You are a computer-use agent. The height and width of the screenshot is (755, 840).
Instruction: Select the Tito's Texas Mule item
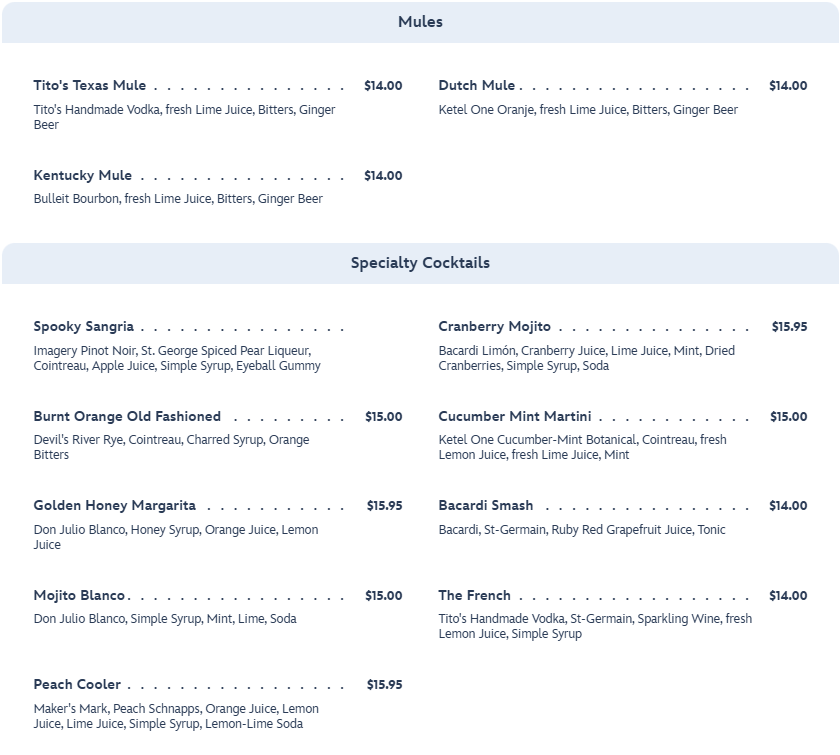(90, 86)
